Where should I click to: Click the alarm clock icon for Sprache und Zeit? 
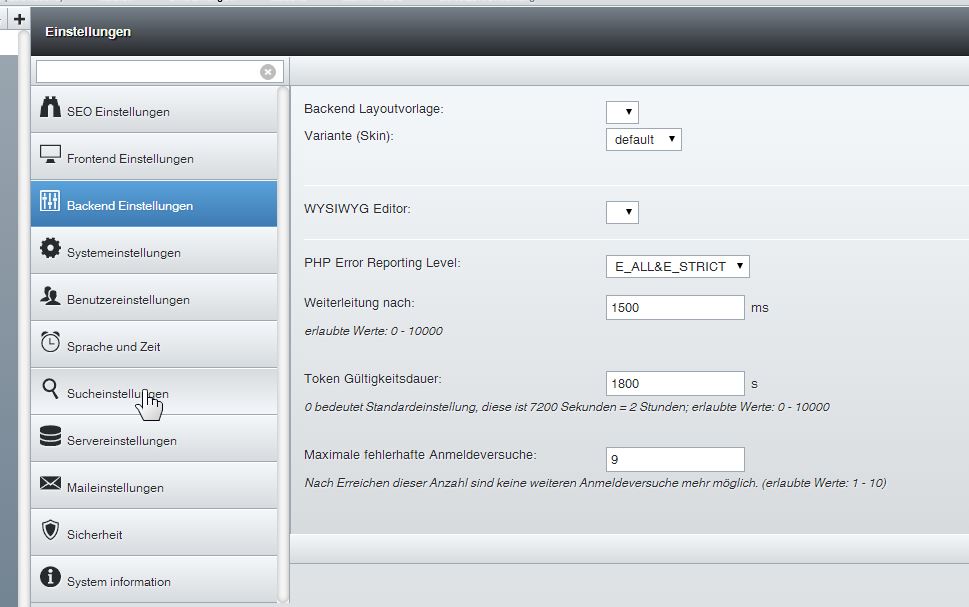coord(50,342)
